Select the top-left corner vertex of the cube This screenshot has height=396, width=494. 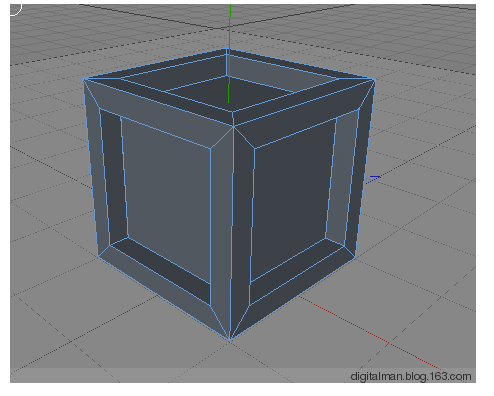[84, 79]
